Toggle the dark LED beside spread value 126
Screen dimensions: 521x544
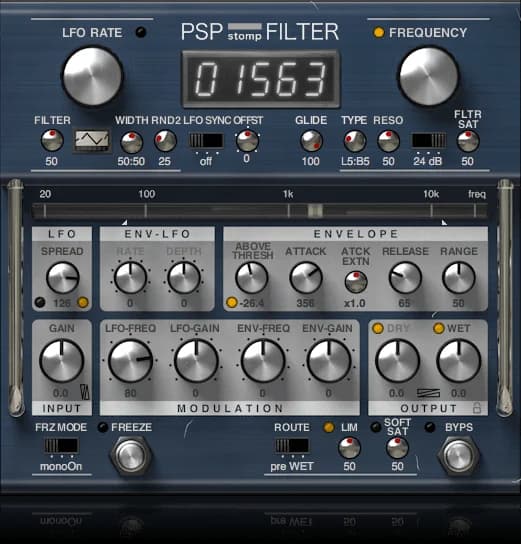click(x=40, y=303)
